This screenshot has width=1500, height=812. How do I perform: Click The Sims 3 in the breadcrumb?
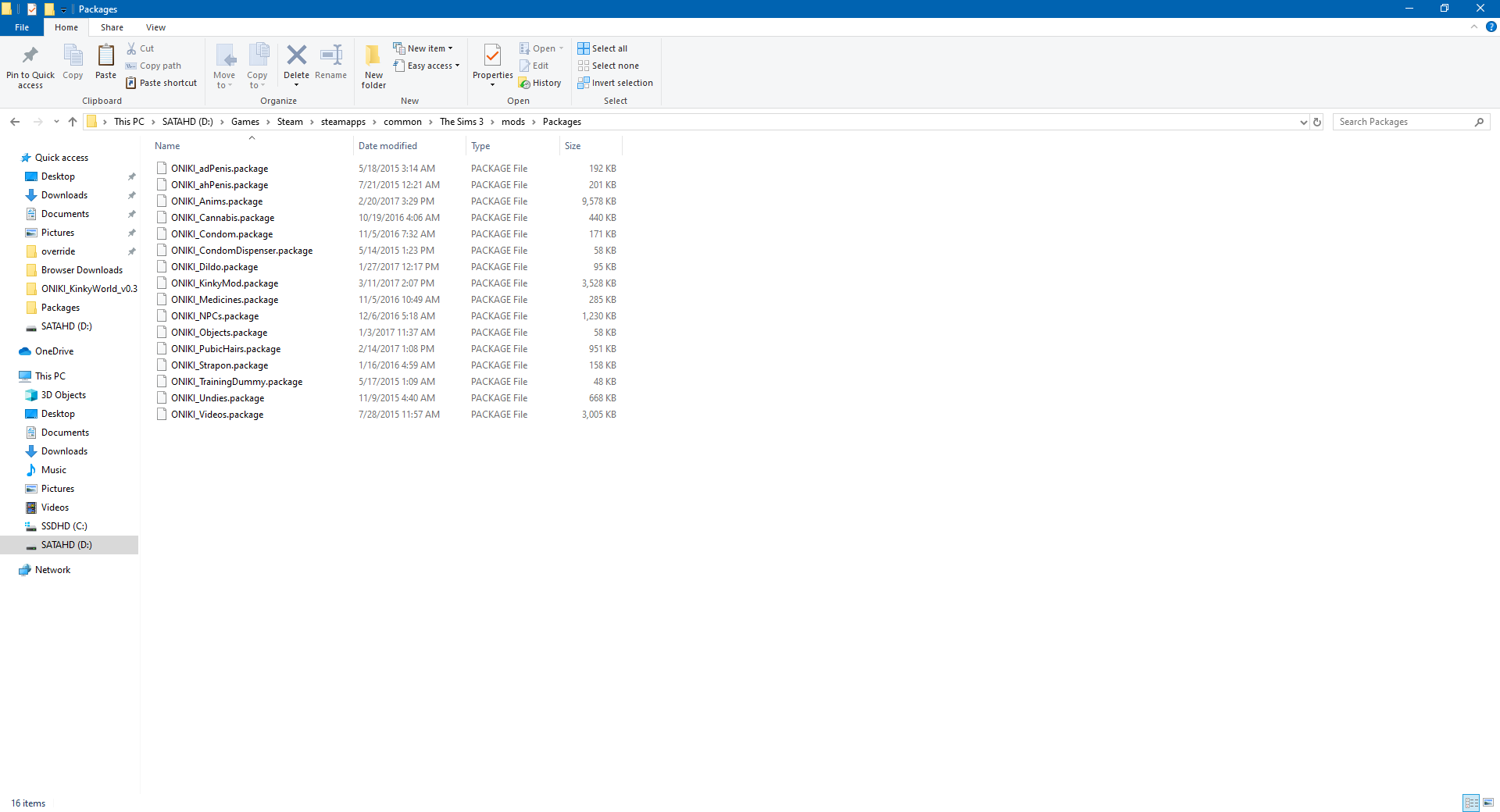pos(461,122)
